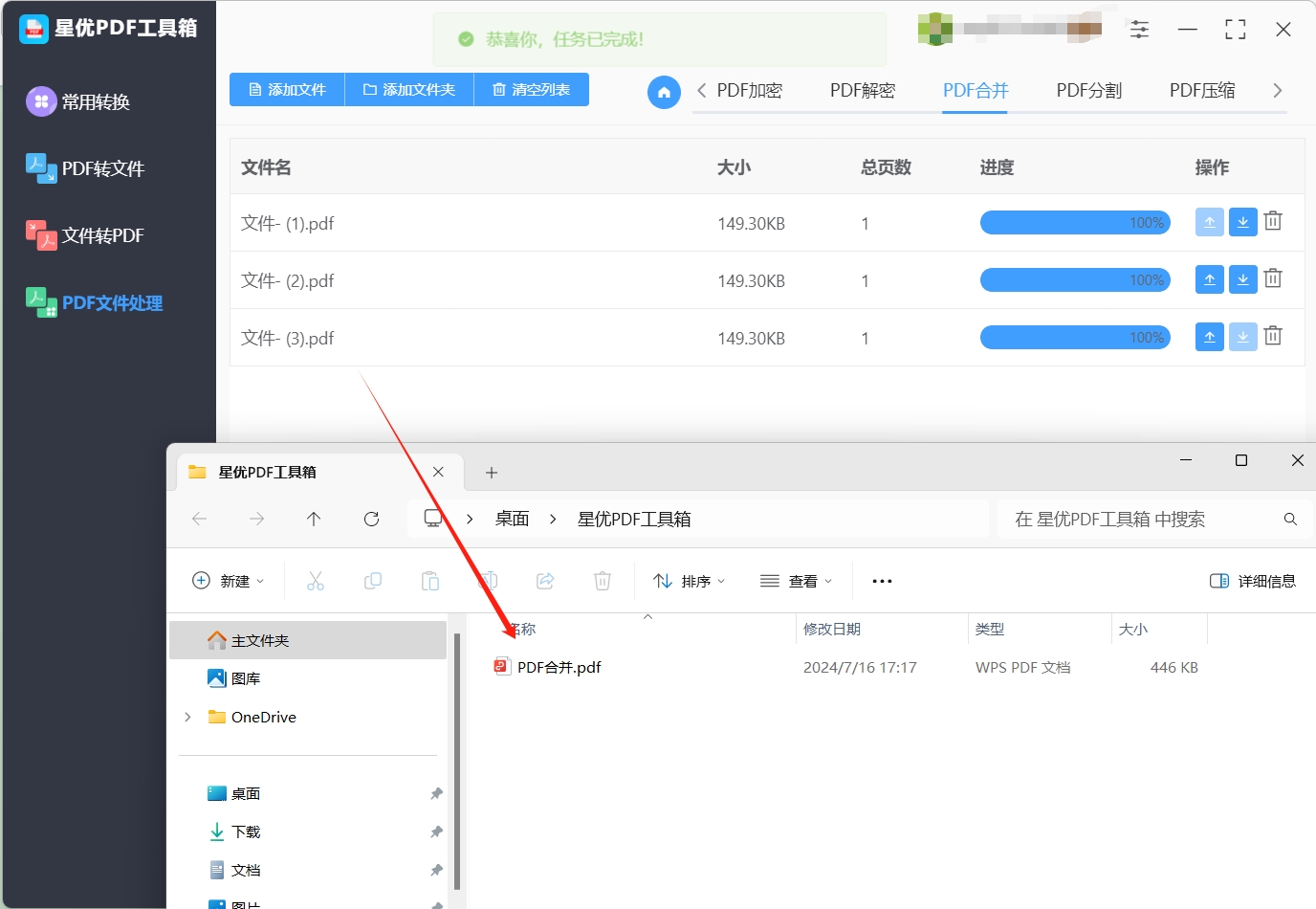Refresh the Explorer folder view

[372, 519]
